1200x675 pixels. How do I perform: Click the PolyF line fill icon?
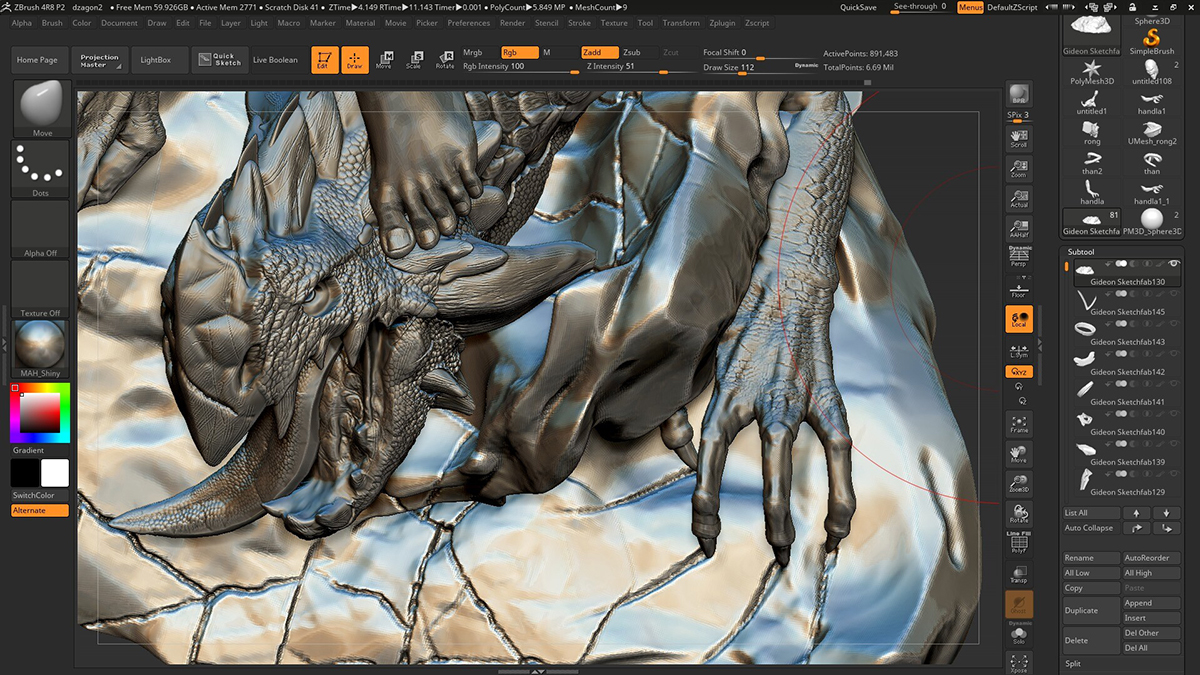1019,543
